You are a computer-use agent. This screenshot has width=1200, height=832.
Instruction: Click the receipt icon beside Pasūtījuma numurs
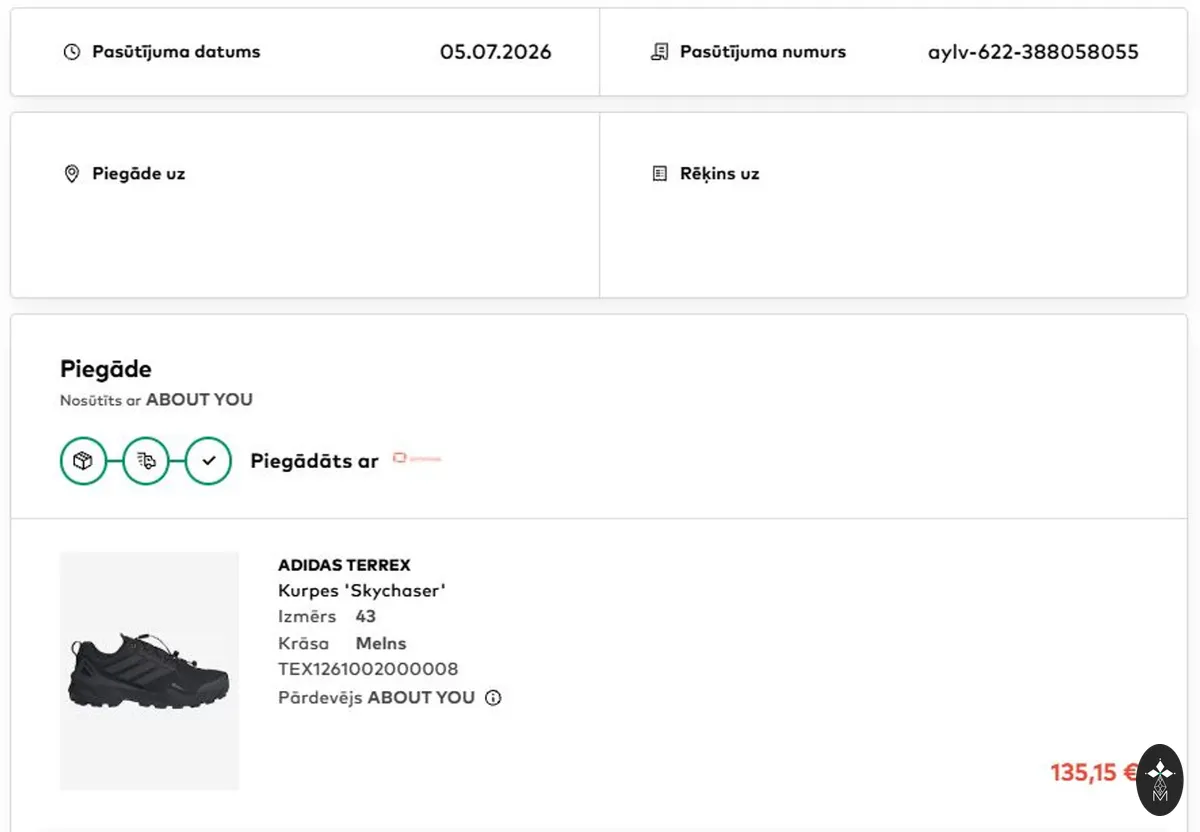coord(659,52)
